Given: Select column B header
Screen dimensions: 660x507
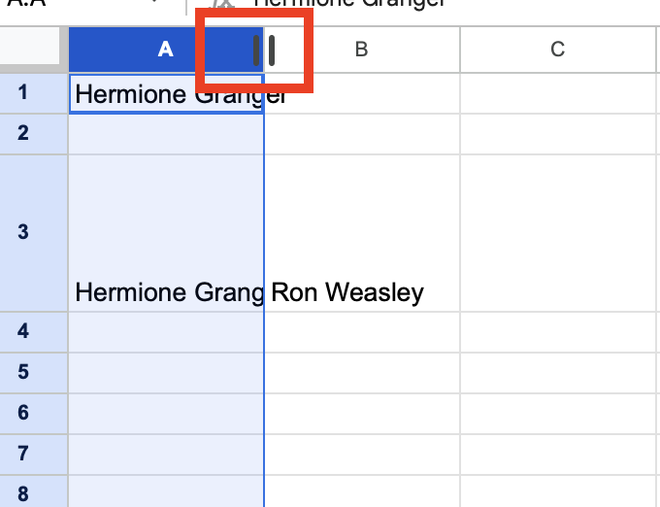Looking at the screenshot, I should point(361,49).
